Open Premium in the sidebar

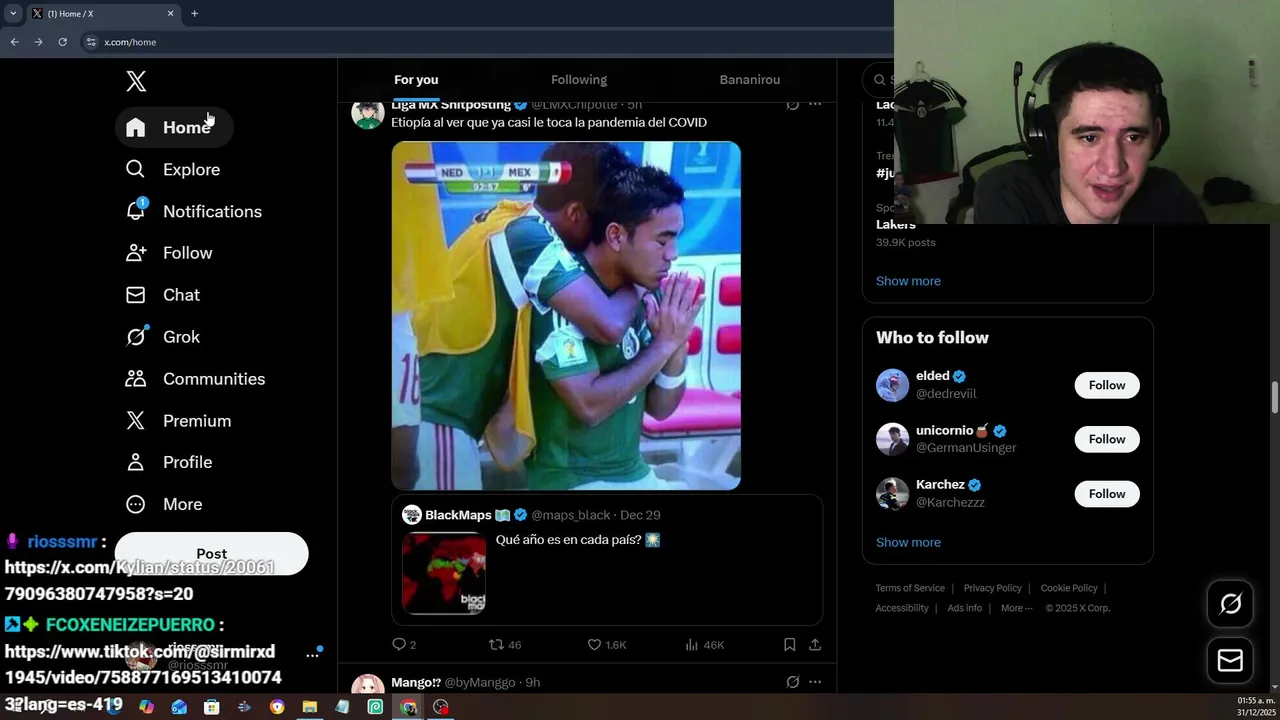point(178,421)
